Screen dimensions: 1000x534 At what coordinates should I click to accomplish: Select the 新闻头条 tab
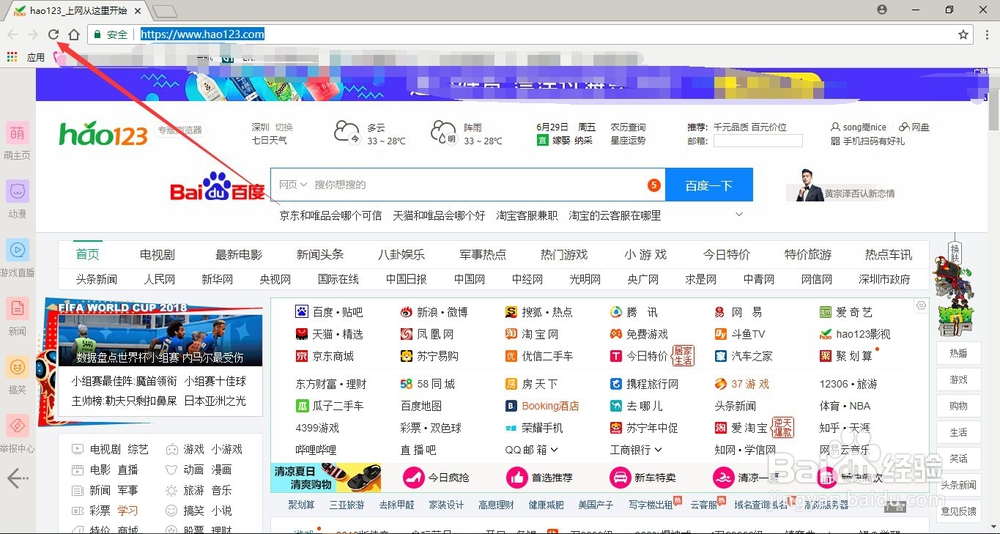320,255
